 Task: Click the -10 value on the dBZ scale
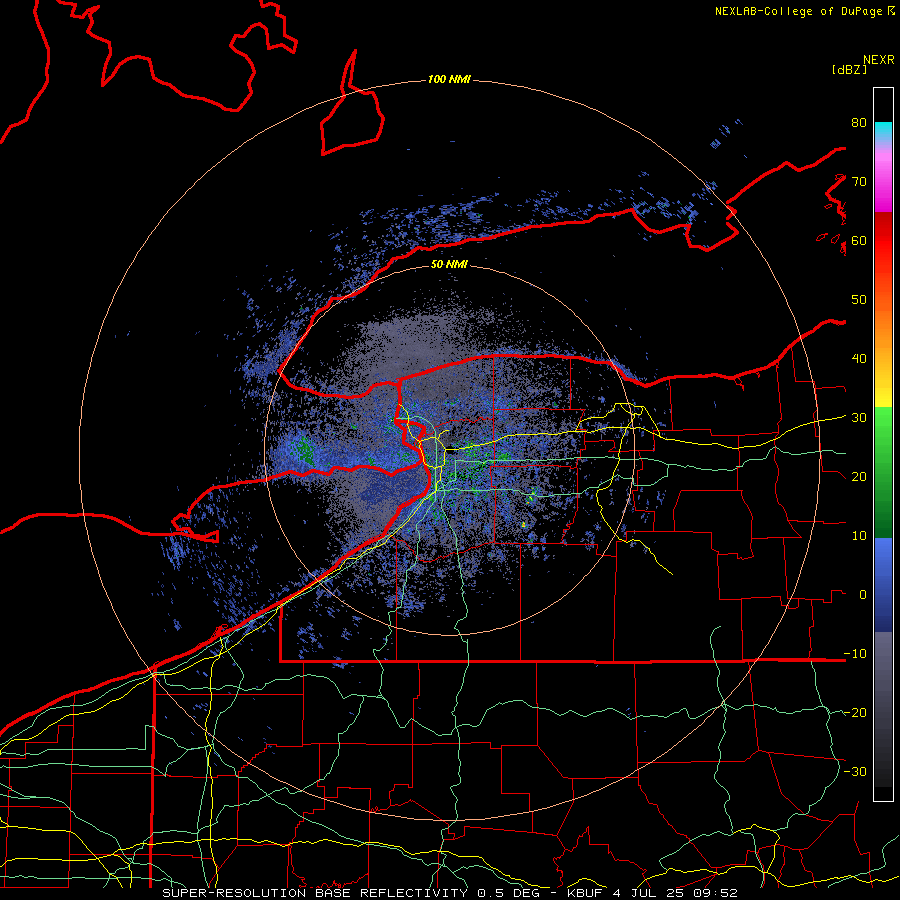coord(855,654)
